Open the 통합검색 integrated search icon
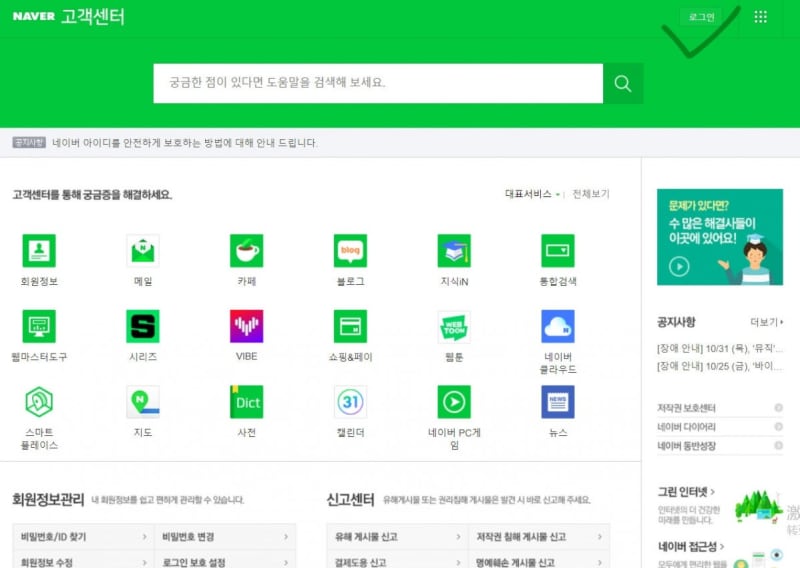The image size is (800, 568). pyautogui.click(x=558, y=251)
